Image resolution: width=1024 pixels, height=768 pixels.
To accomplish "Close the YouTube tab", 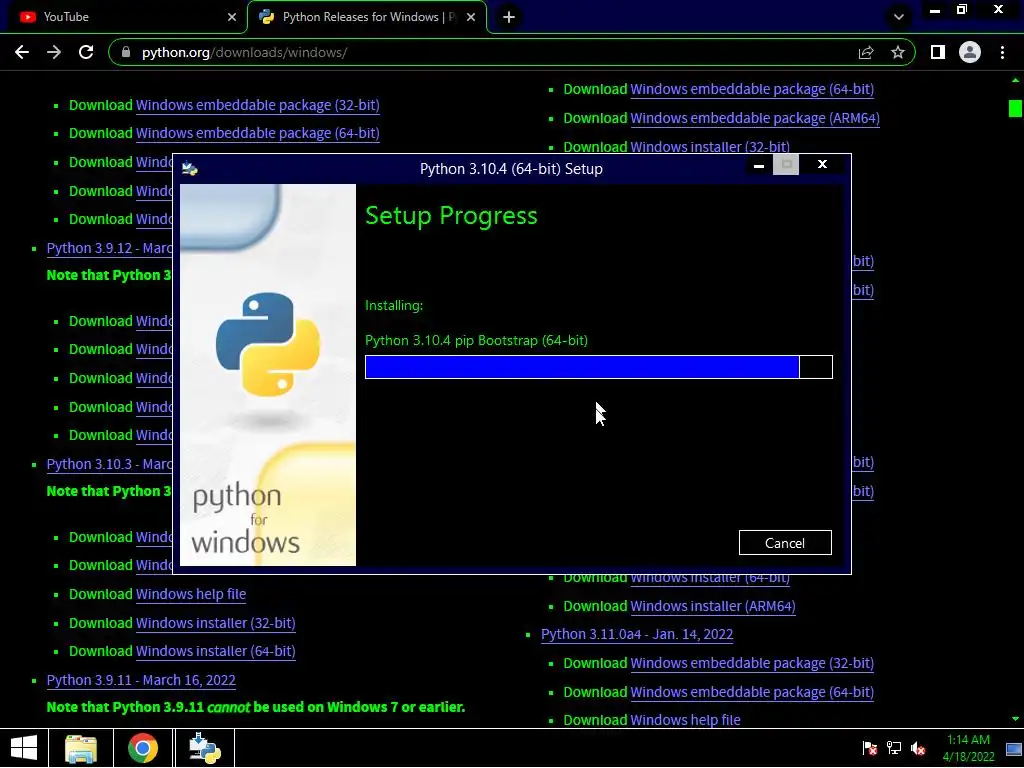I will [x=232, y=17].
